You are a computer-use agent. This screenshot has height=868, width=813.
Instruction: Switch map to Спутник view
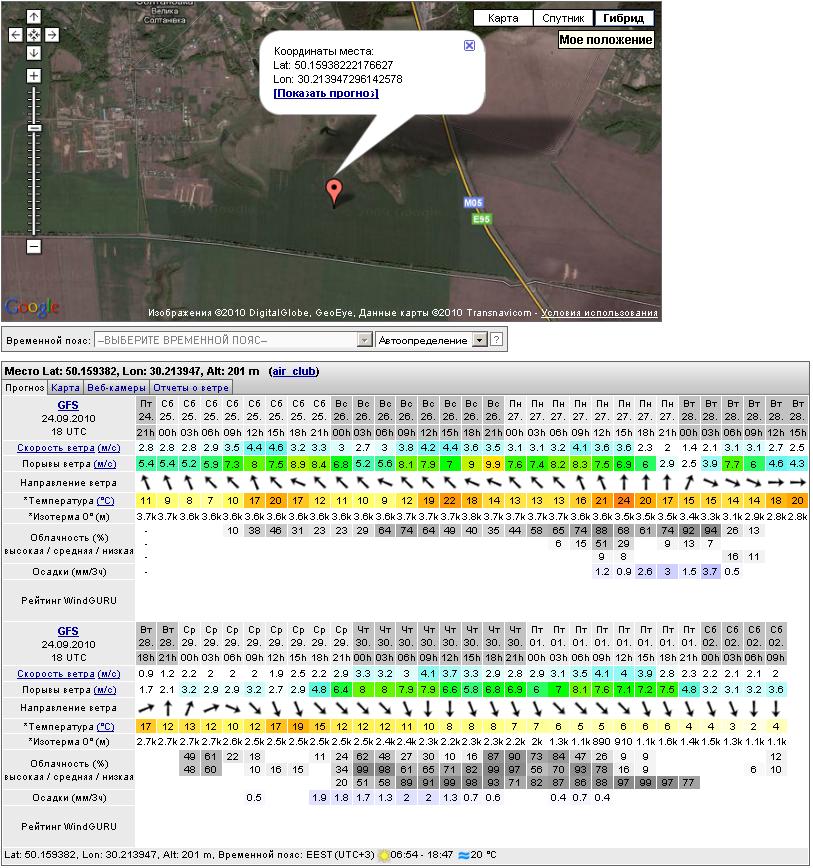pos(560,18)
